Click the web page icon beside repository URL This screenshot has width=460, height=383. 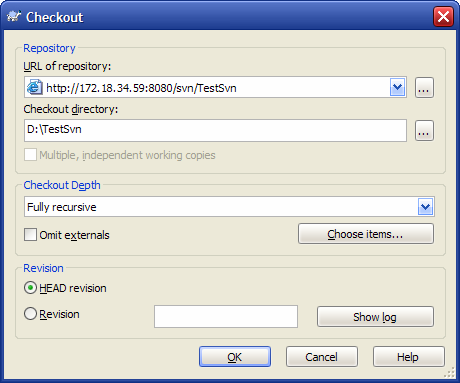(x=35, y=87)
